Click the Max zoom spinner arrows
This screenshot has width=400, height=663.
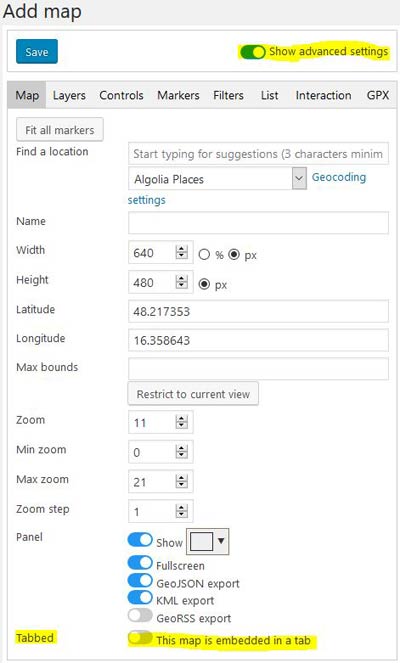pos(181,482)
